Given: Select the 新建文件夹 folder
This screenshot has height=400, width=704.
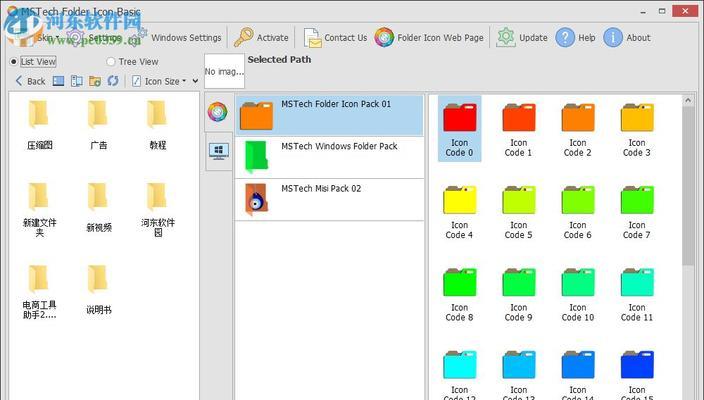Looking at the screenshot, I should (x=40, y=210).
